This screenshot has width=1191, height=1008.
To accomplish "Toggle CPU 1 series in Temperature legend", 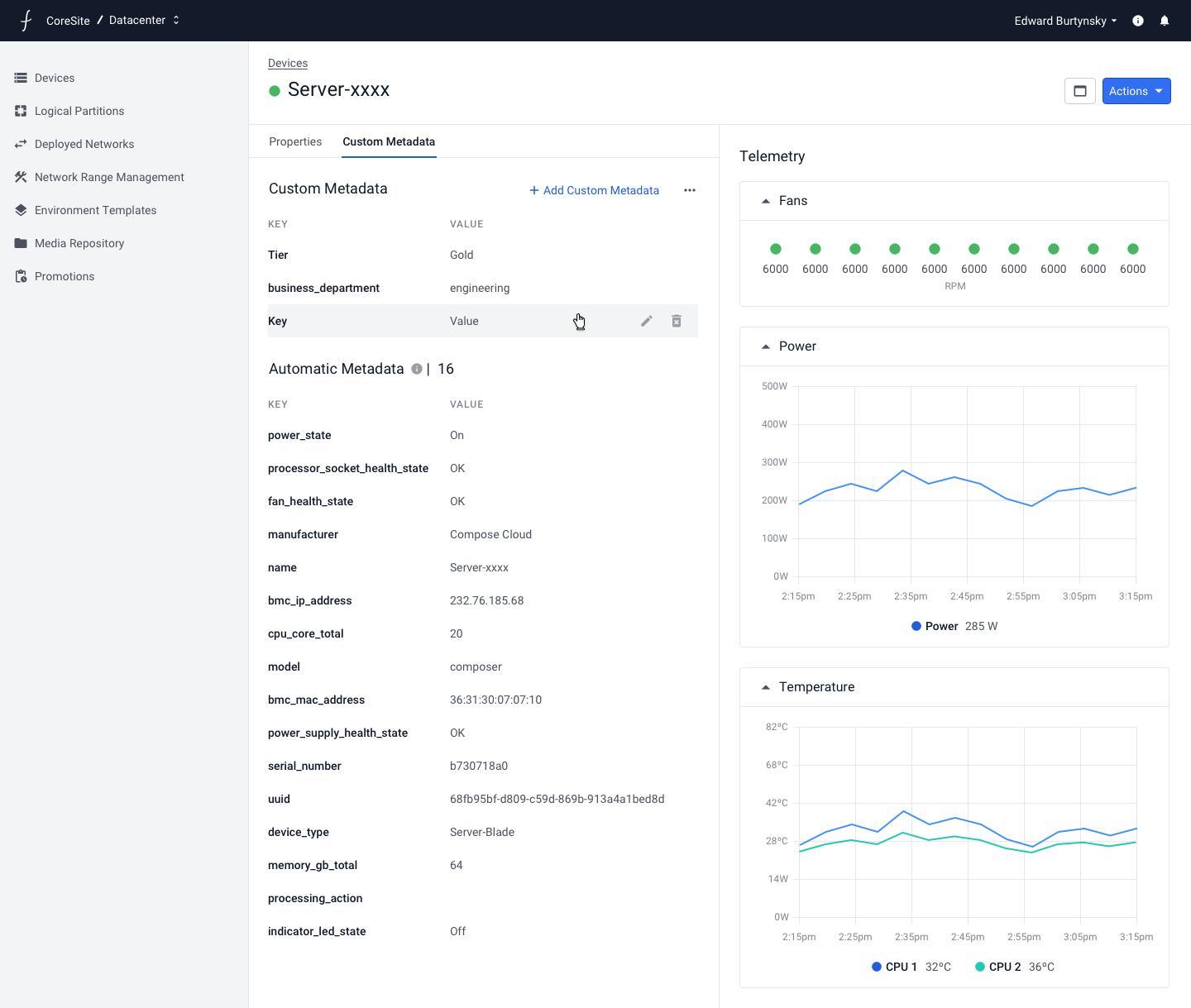I will (x=878, y=967).
